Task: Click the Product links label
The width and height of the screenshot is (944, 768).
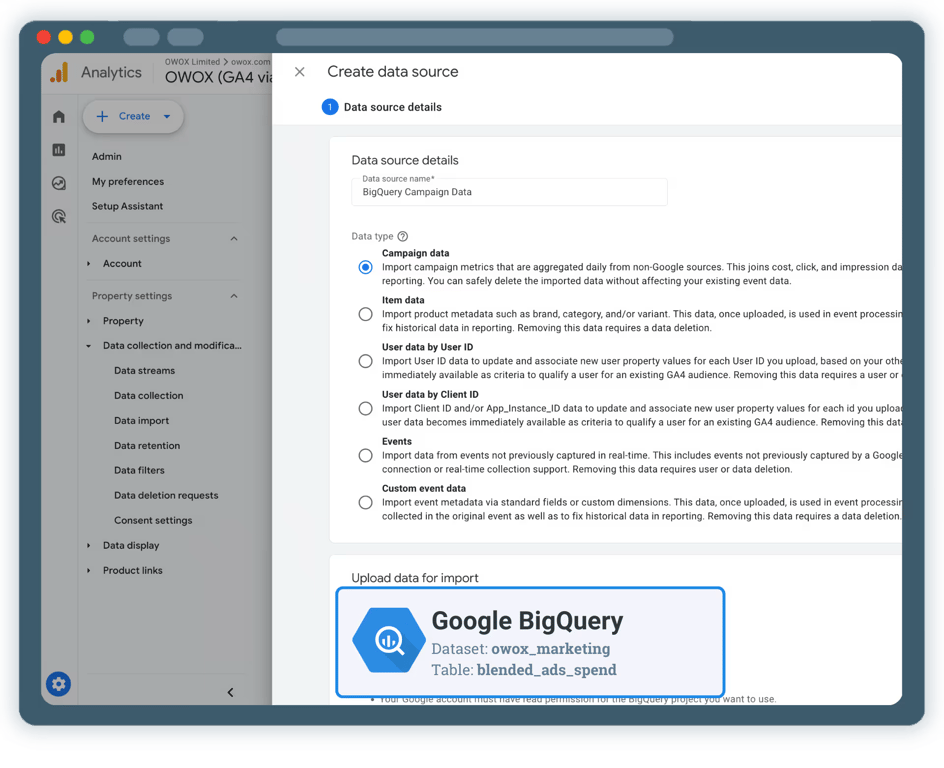Action: click(x=132, y=571)
